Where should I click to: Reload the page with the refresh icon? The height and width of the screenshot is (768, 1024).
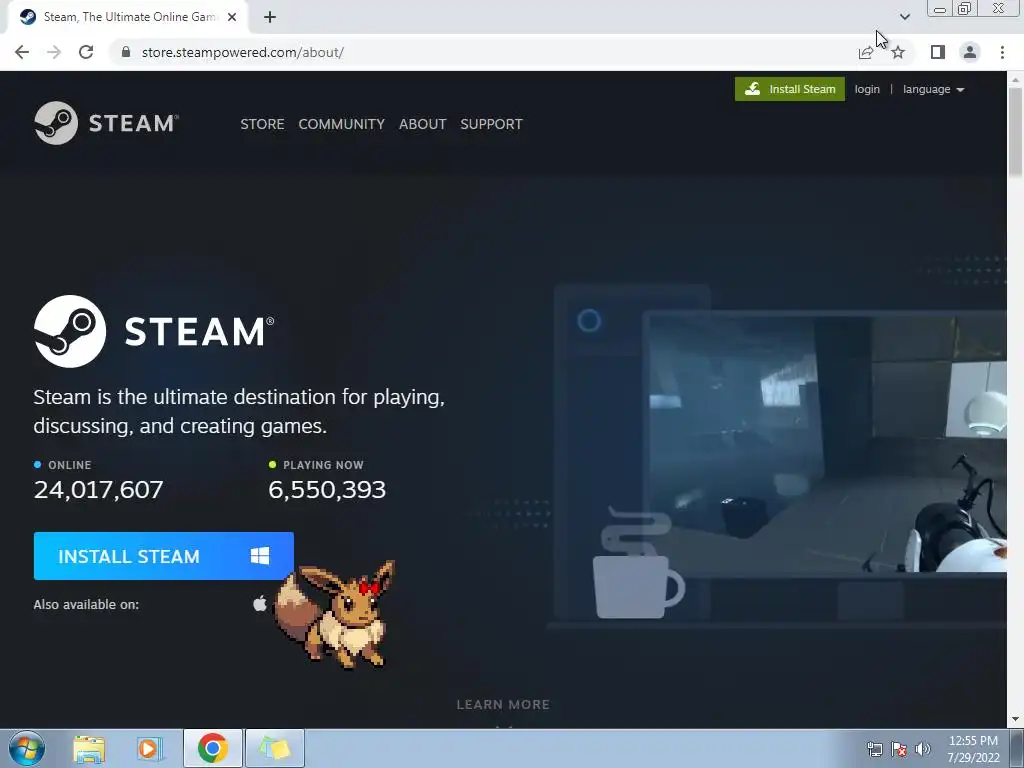[x=86, y=52]
